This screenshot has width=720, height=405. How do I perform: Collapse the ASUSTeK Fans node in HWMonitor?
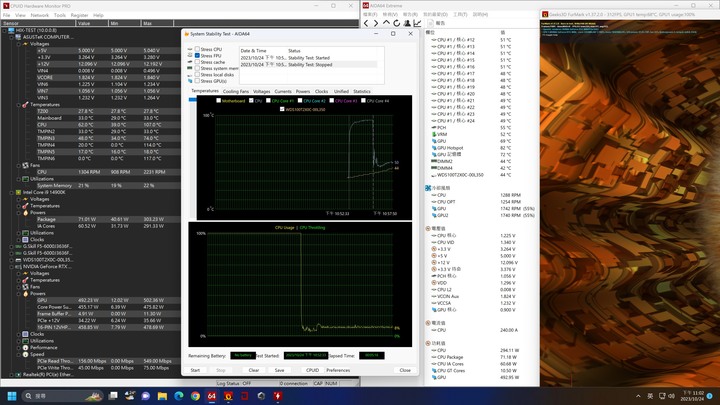18,165
